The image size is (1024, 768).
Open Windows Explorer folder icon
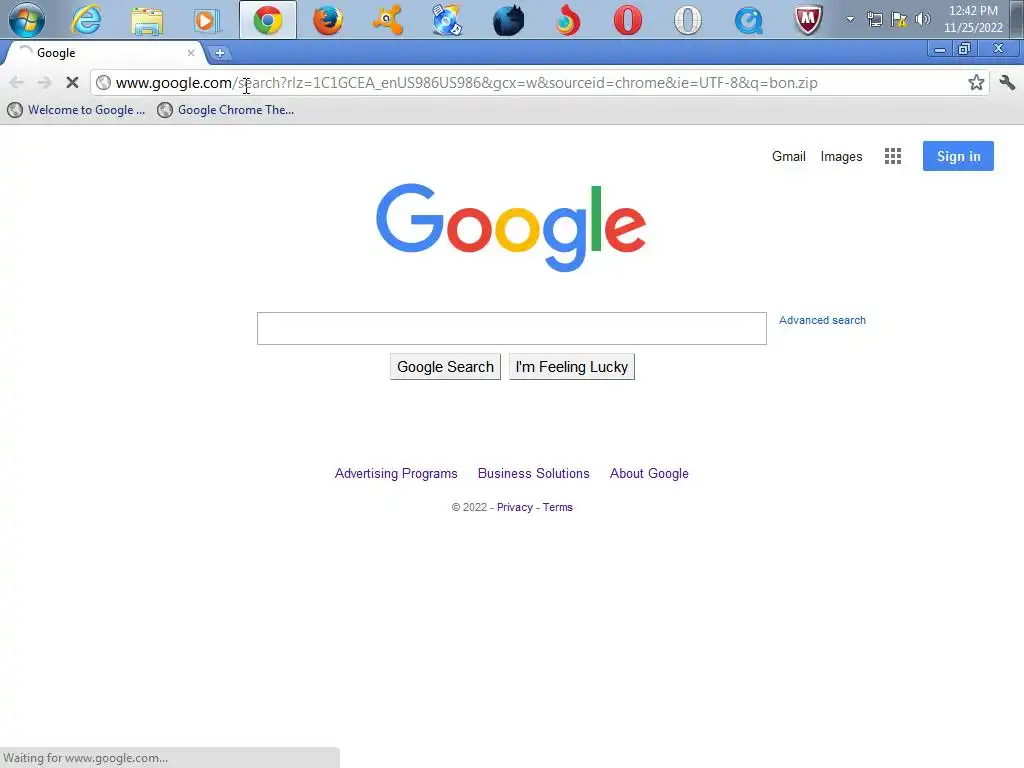click(146, 20)
